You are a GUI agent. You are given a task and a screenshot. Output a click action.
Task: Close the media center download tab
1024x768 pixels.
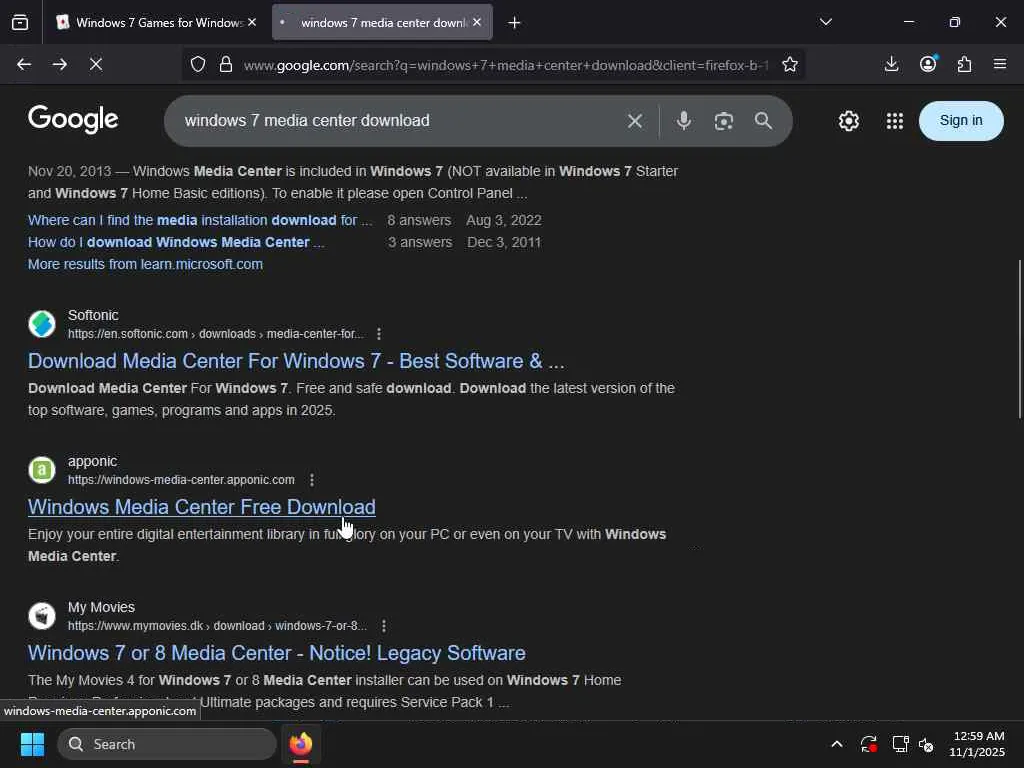pos(477,22)
